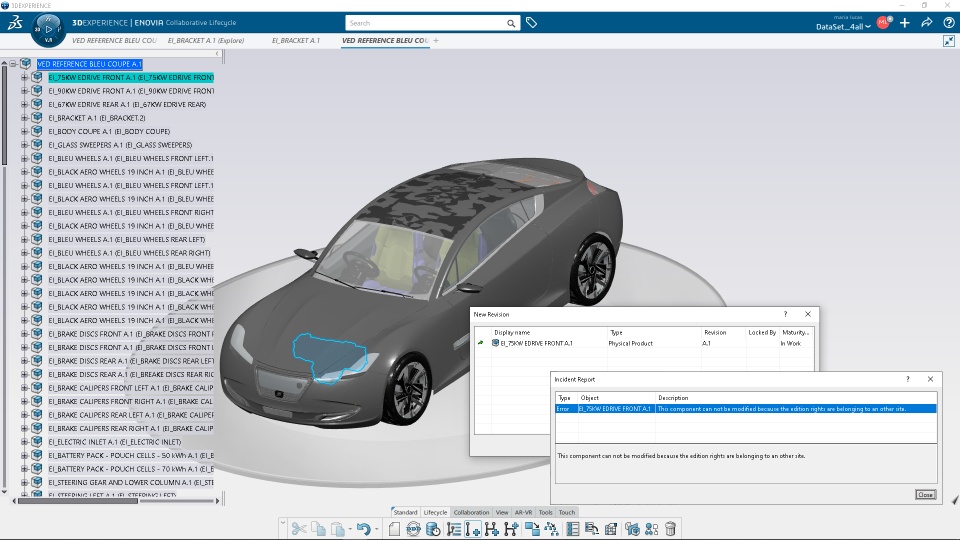Expand the EI_BRACKET A.1 tree node

24,118
